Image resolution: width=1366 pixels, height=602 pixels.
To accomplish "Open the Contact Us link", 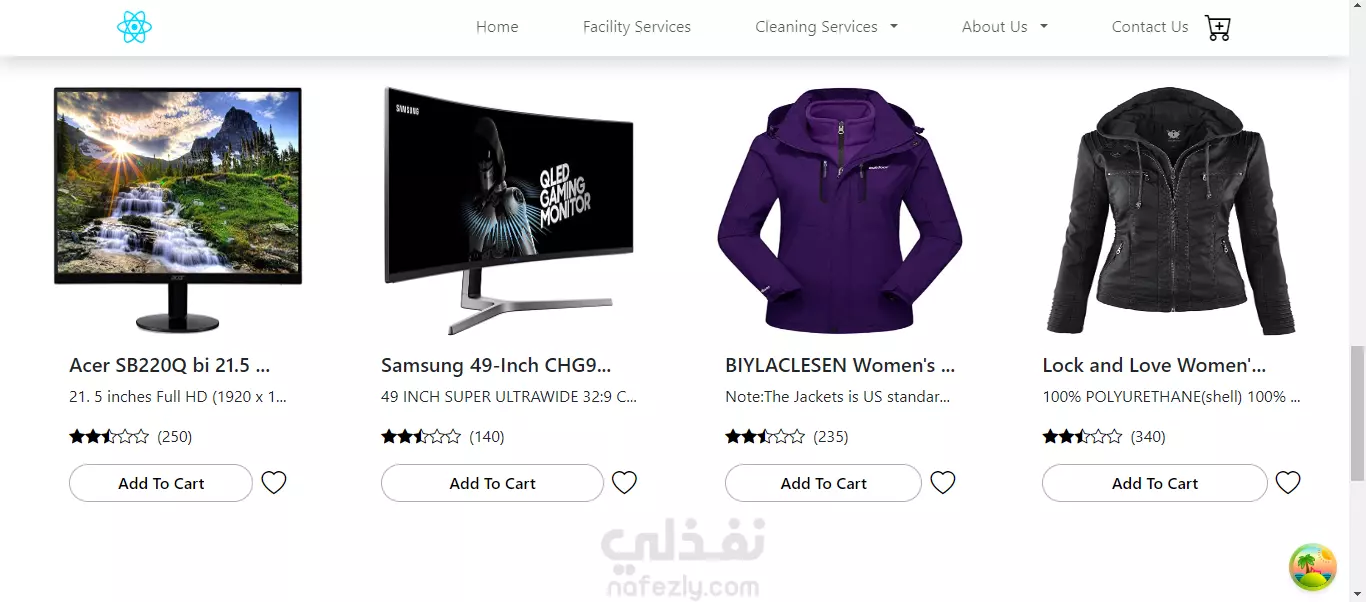I will (1150, 27).
